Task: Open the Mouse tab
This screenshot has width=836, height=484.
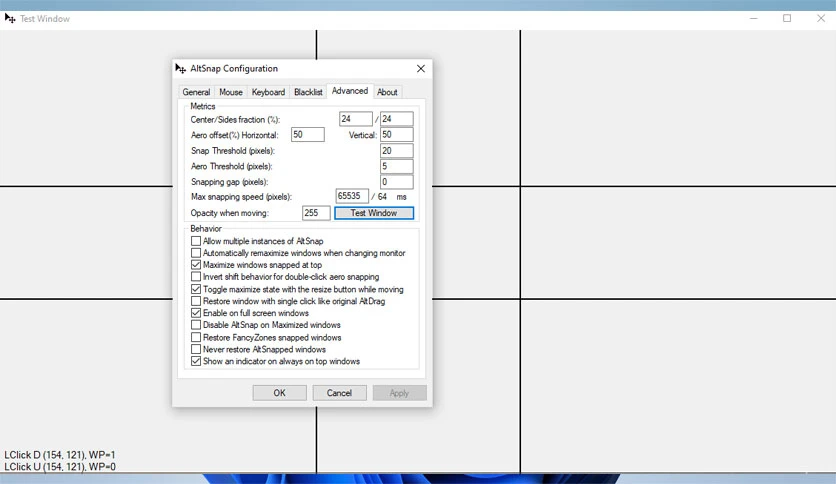Action: (231, 92)
